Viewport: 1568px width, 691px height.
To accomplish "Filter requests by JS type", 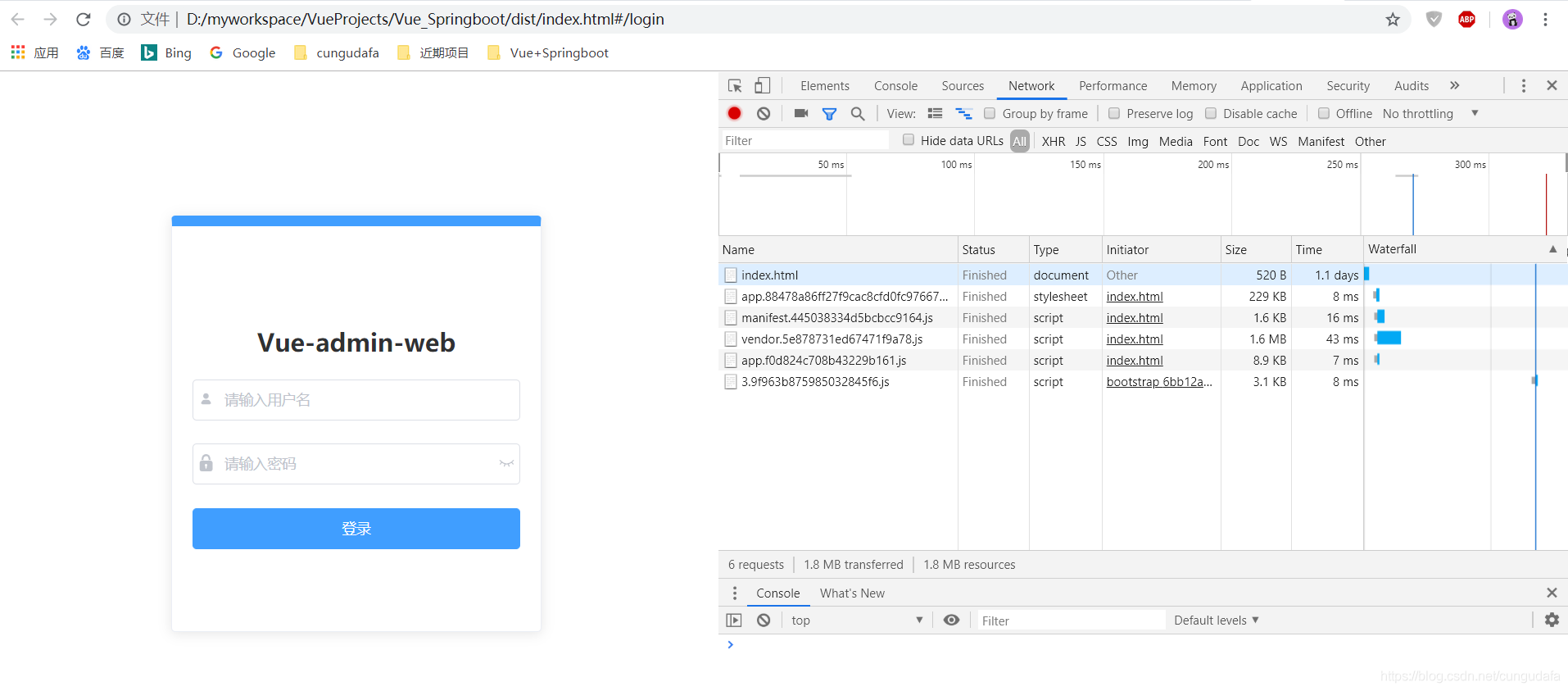I will click(x=1081, y=141).
